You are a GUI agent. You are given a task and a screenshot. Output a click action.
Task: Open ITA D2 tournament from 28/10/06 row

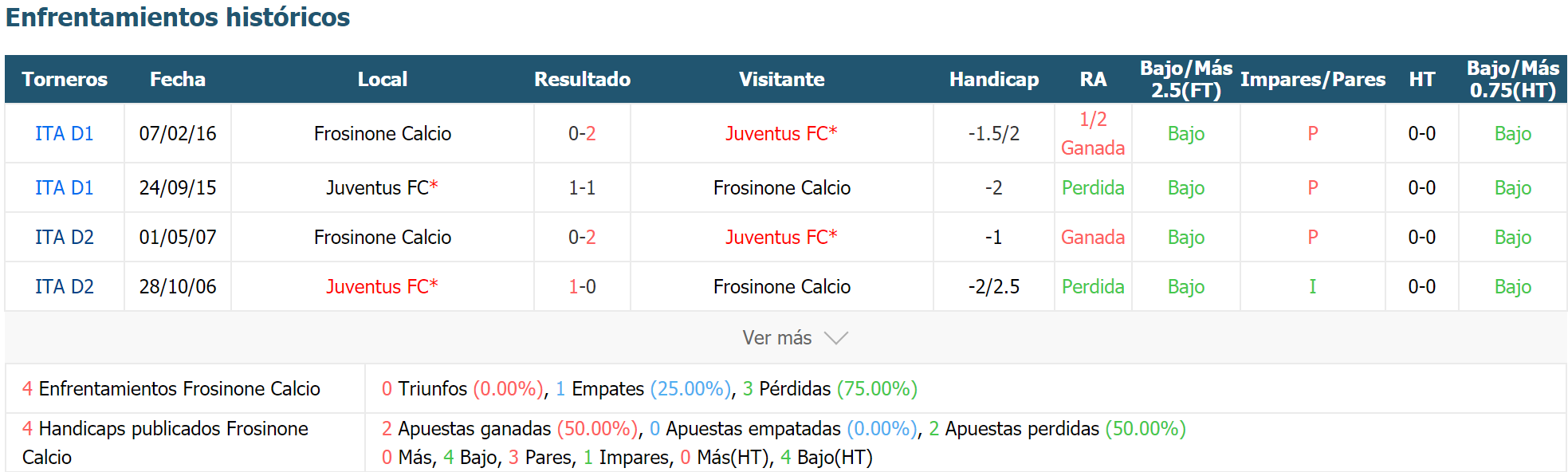65,286
